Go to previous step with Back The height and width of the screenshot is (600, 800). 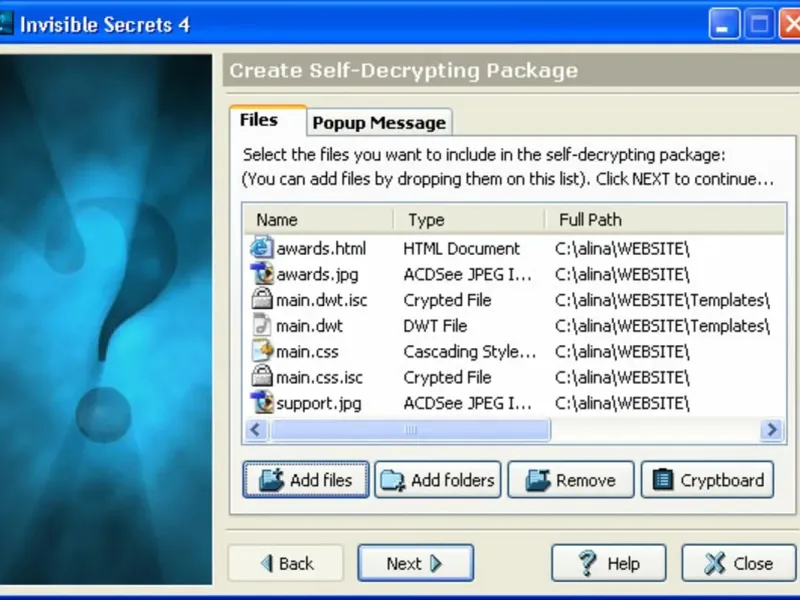[x=286, y=563]
